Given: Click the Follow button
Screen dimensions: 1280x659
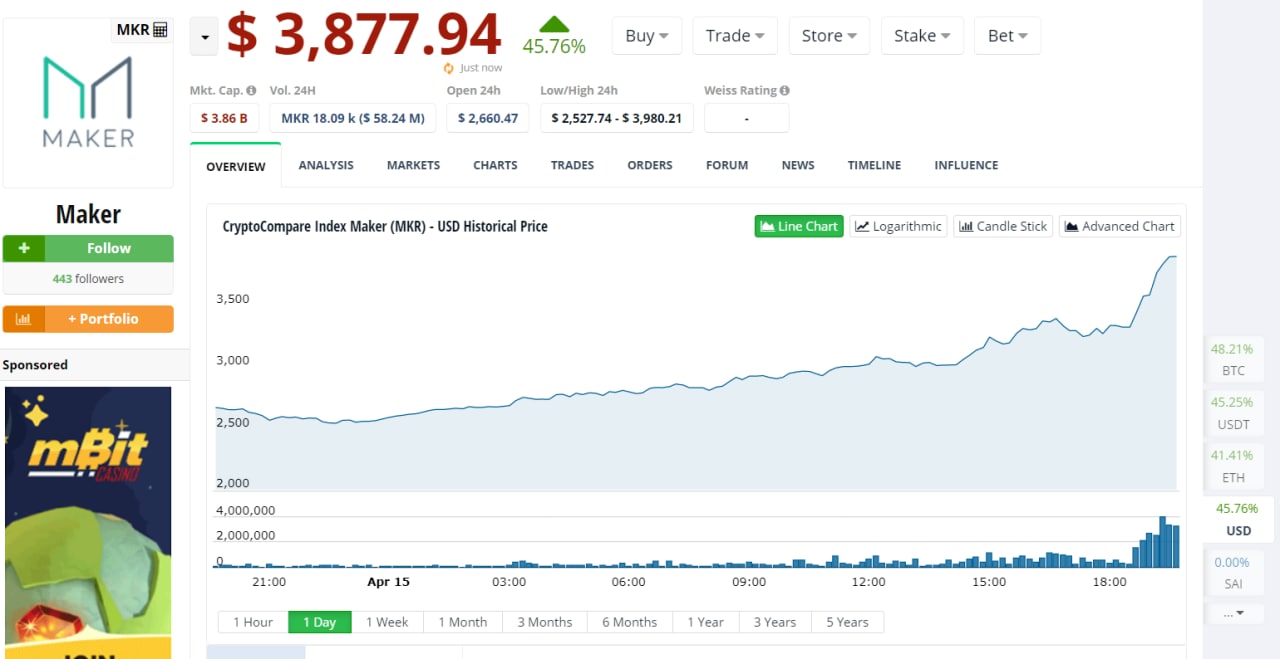Looking at the screenshot, I should [88, 248].
